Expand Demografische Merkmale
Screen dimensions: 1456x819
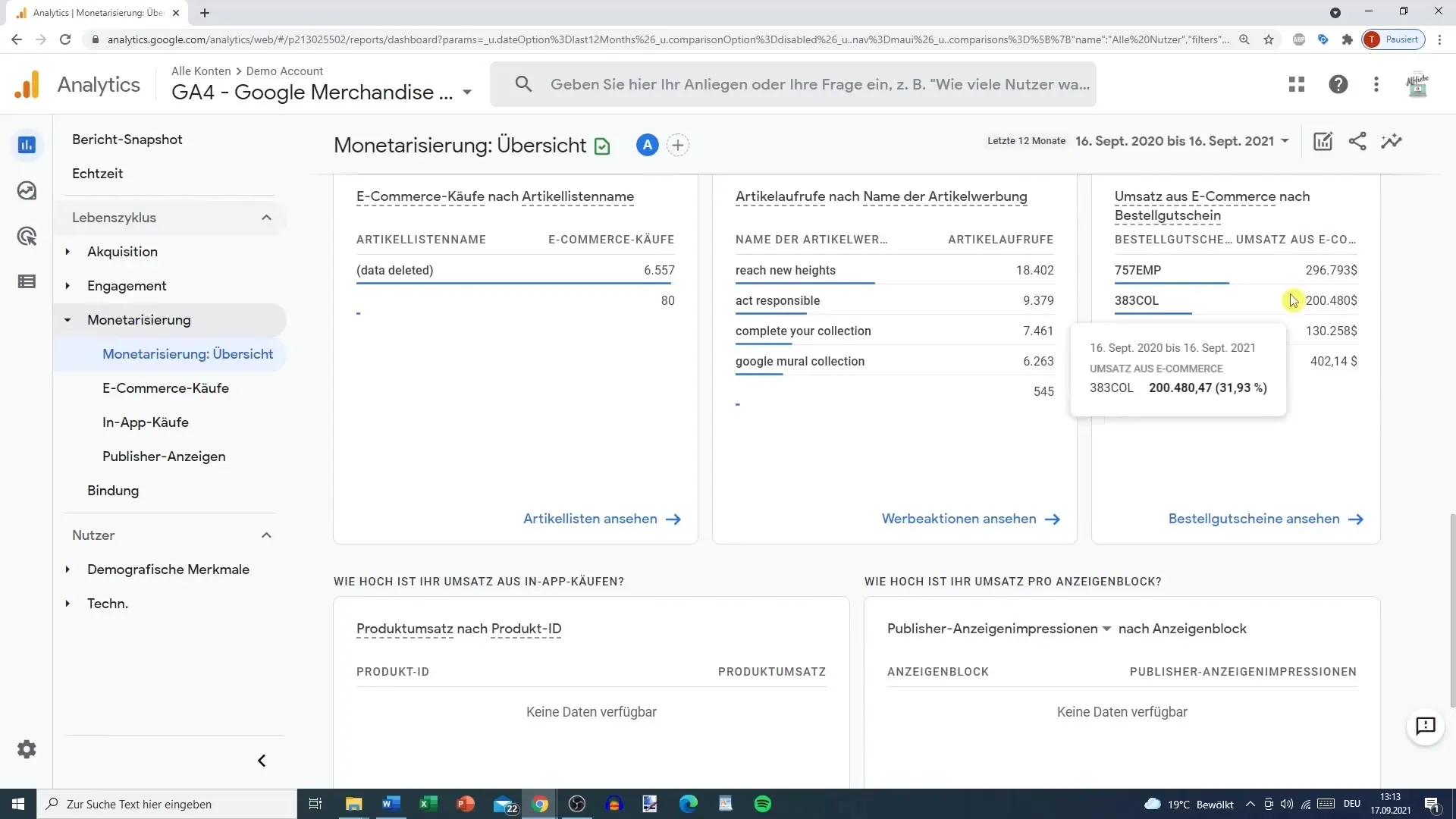(x=67, y=570)
